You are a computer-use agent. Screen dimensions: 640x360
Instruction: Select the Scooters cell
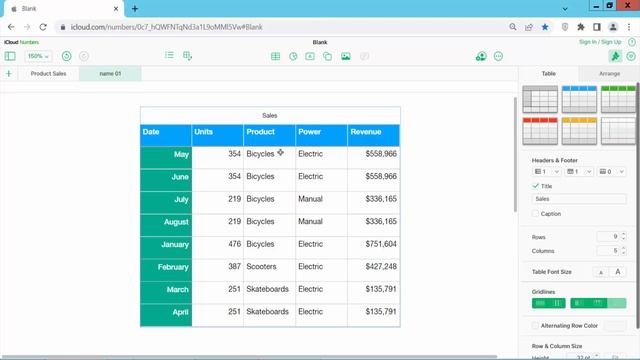(269, 270)
